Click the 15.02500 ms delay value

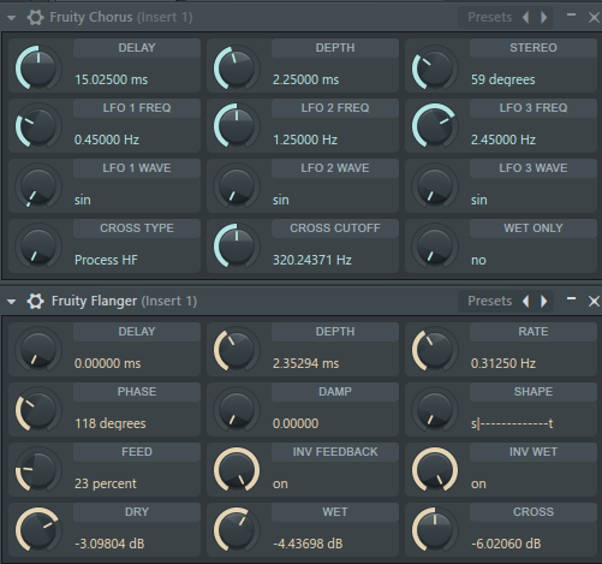coord(111,79)
